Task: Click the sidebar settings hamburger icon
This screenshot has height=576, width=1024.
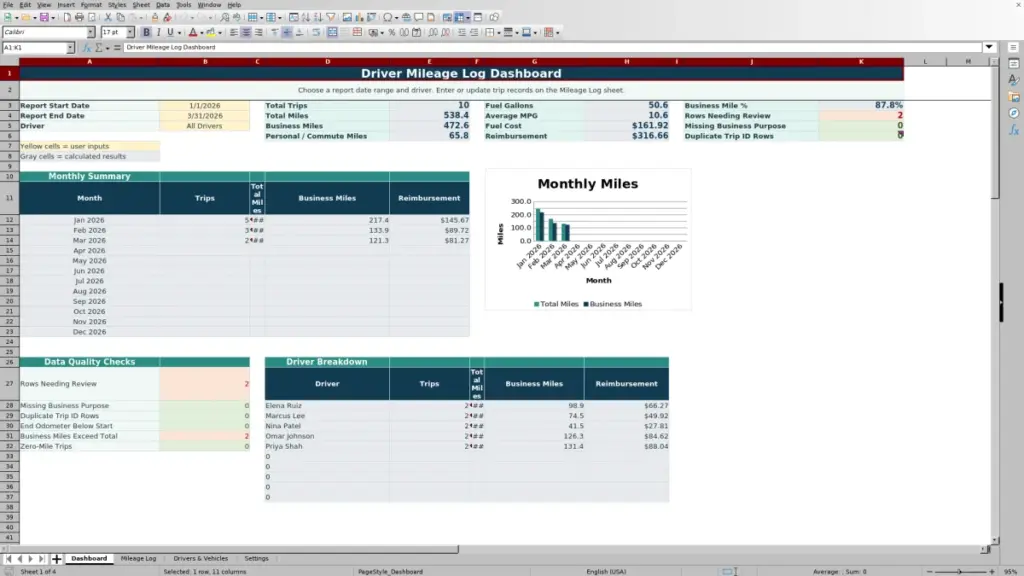Action: click(x=1014, y=47)
